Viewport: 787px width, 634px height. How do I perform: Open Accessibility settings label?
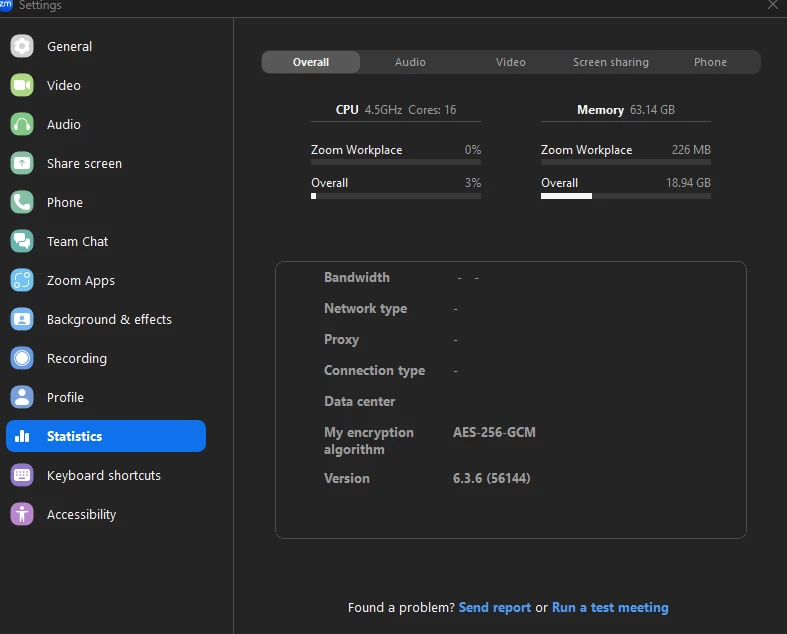click(81, 515)
